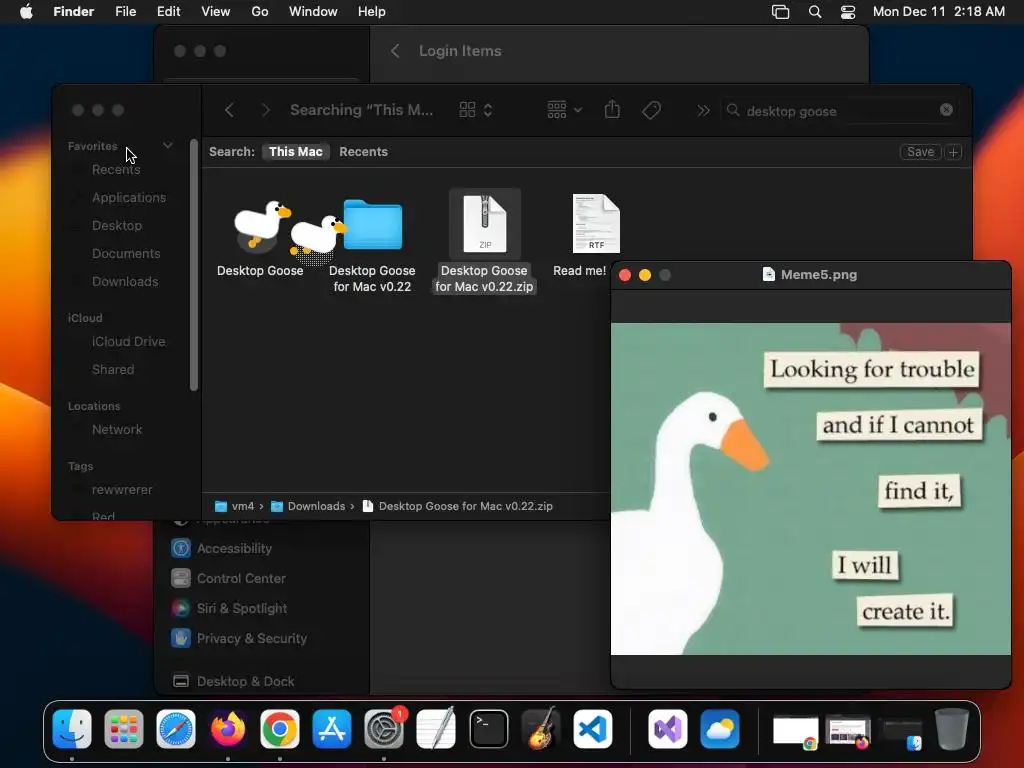Open Desktop in Finder sidebar

pos(117,226)
